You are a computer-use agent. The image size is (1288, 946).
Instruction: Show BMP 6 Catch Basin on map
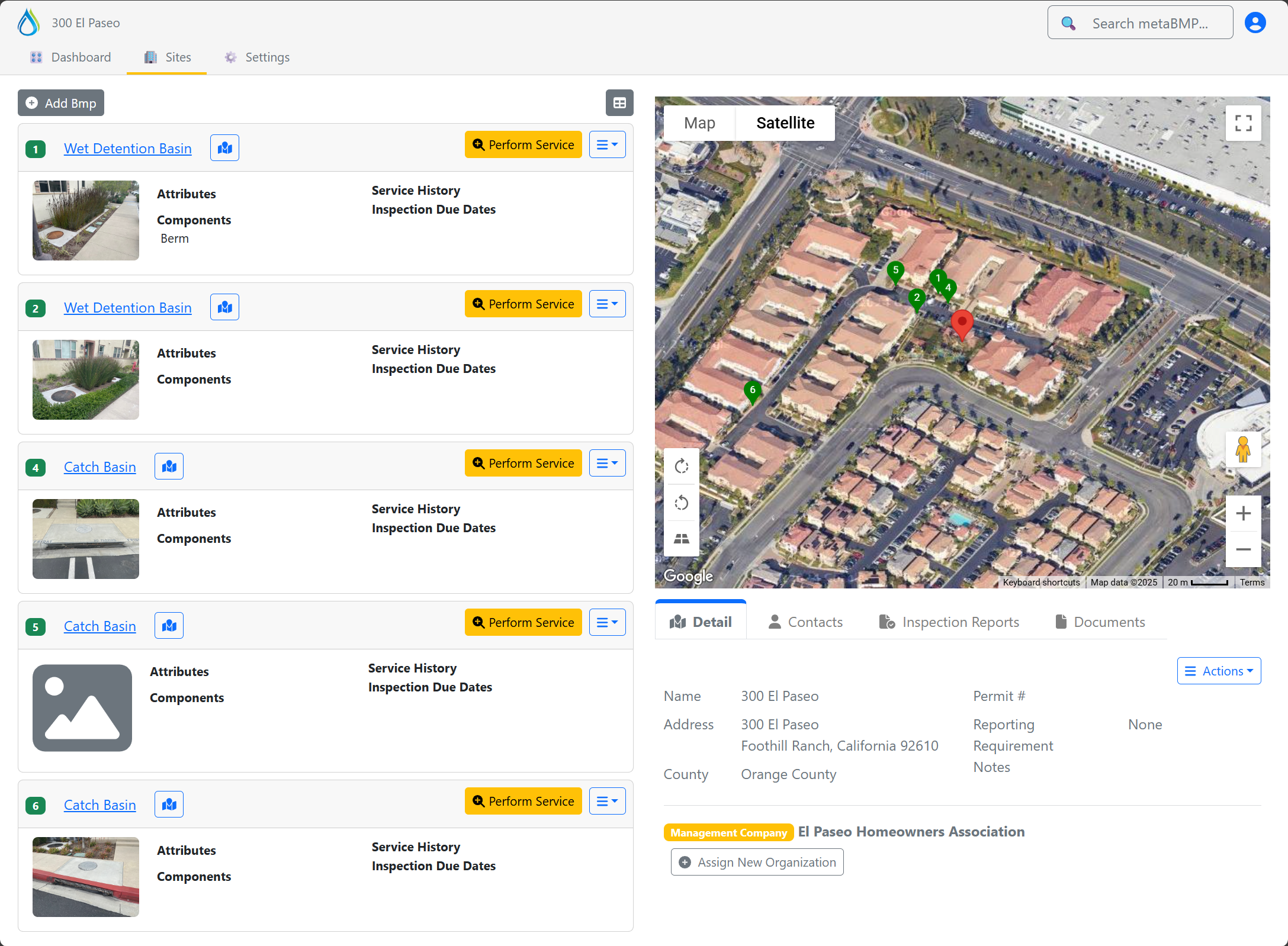[x=169, y=805]
